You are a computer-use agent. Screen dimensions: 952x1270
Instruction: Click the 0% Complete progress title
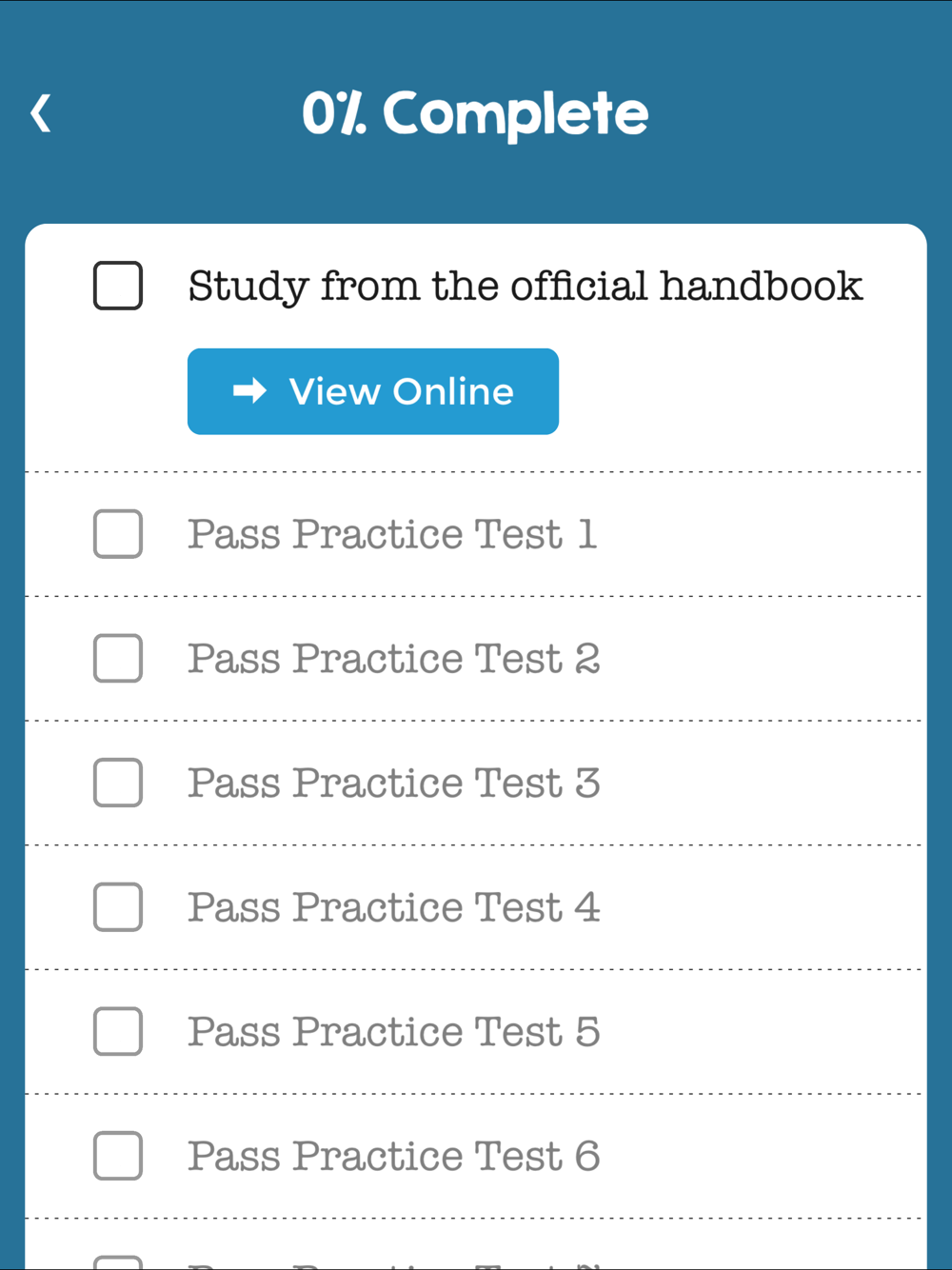[475, 114]
